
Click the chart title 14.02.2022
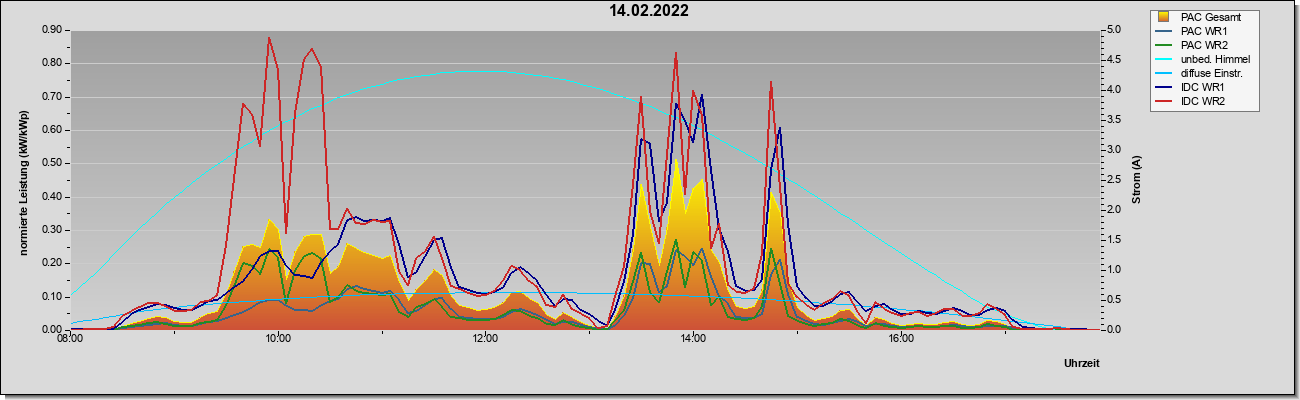[649, 11]
